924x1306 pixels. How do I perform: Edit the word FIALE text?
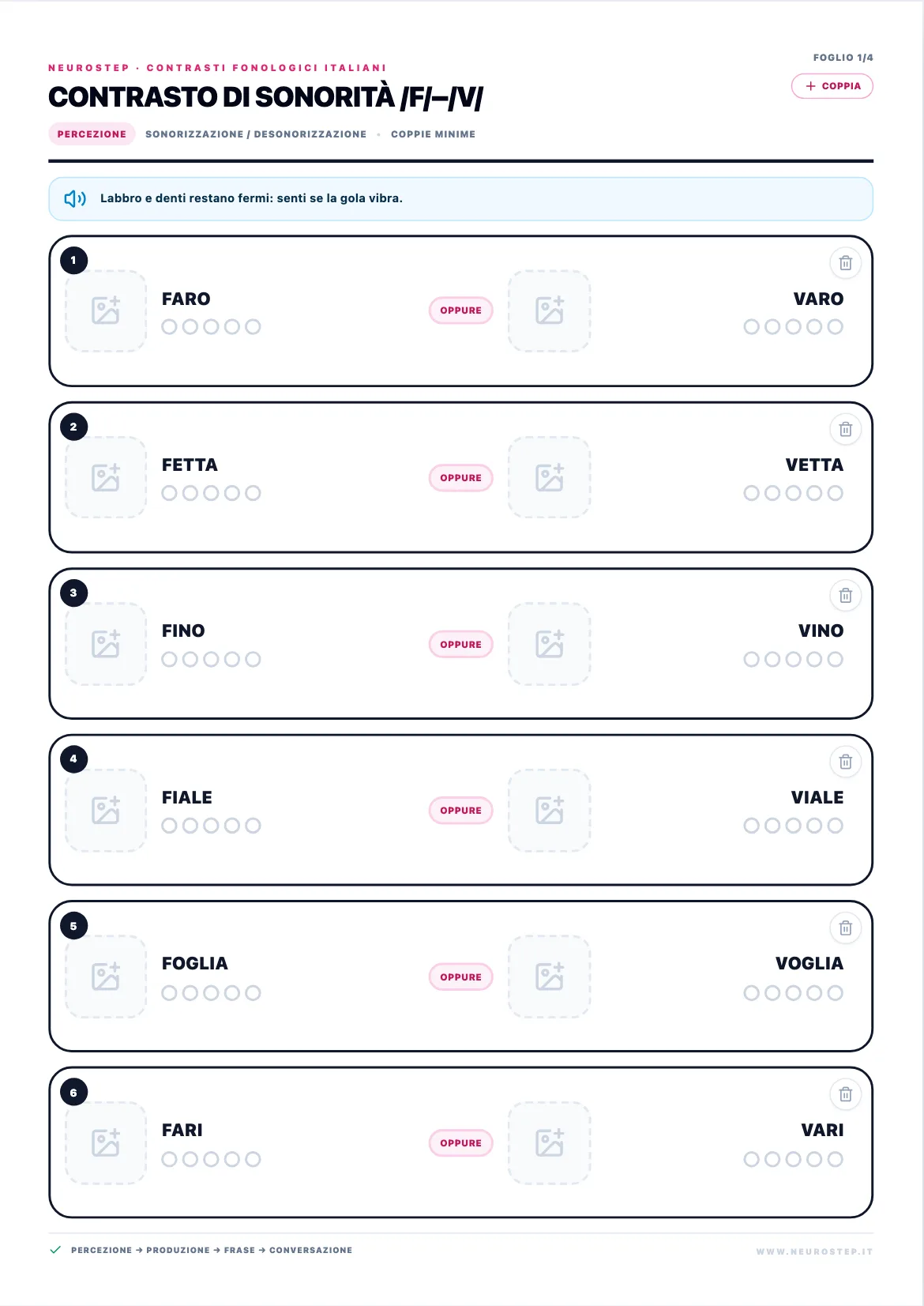tap(187, 797)
